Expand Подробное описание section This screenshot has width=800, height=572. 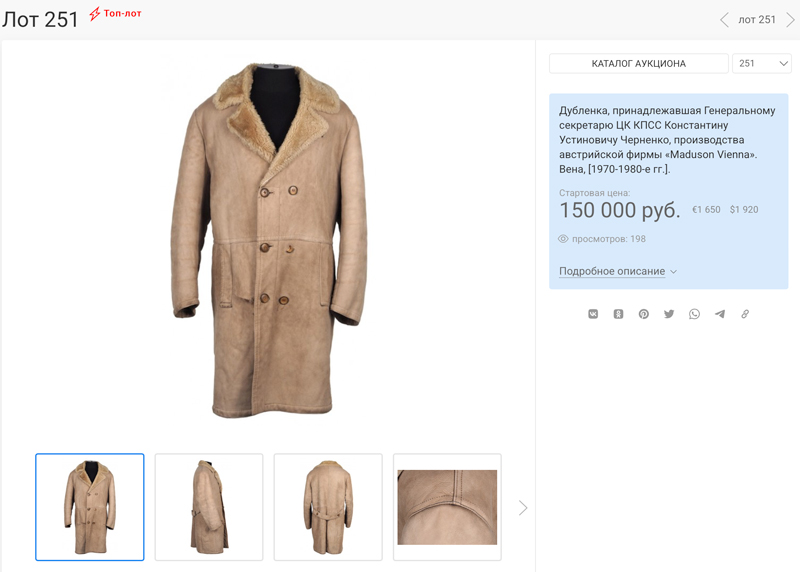(618, 271)
